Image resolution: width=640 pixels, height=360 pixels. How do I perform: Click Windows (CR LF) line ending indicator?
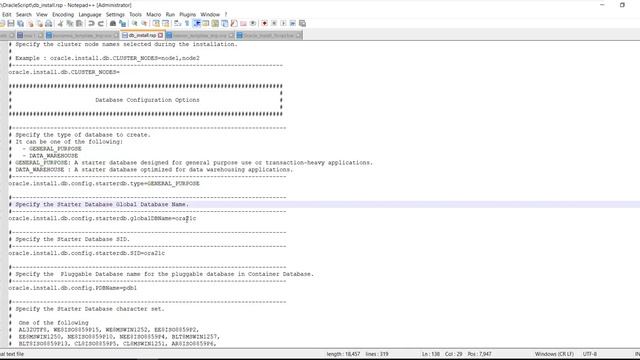point(554,354)
